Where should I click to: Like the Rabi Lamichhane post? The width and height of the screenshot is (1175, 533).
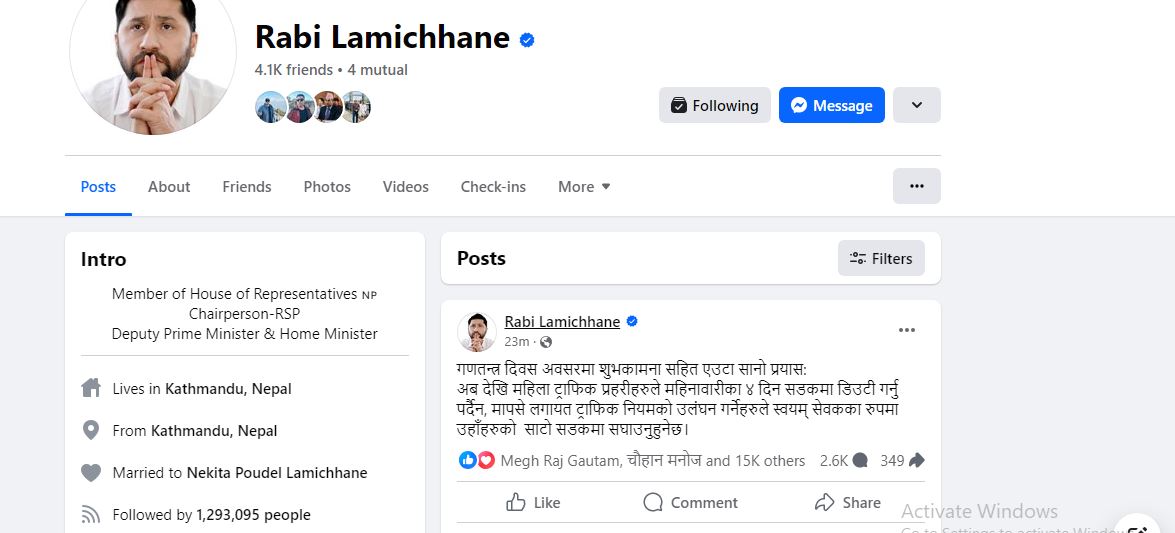point(533,502)
